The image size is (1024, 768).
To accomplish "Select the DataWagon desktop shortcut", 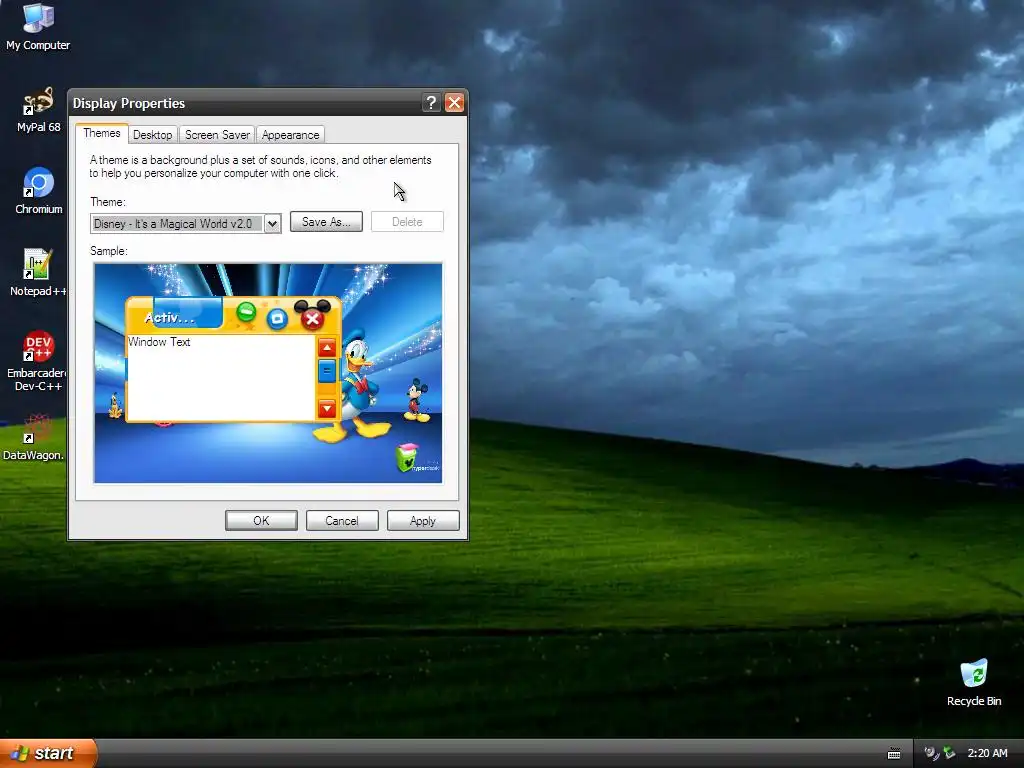I will pos(34,436).
